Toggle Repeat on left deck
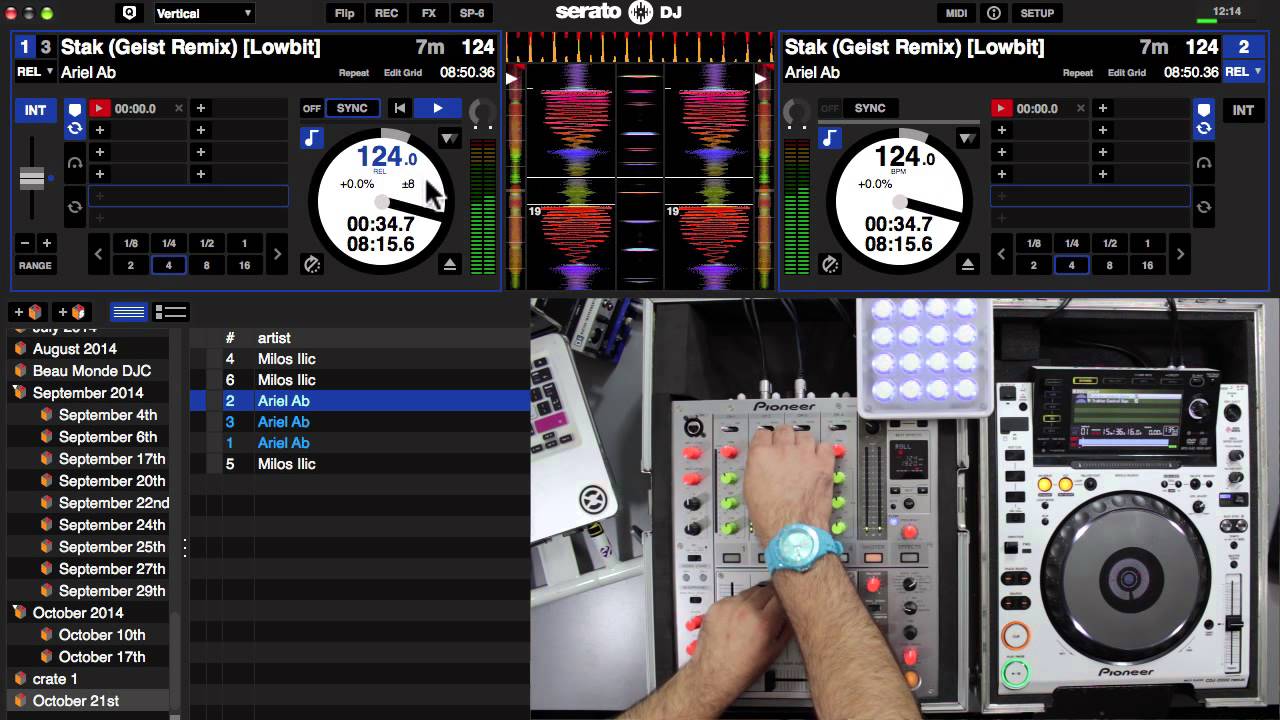 pyautogui.click(x=354, y=73)
